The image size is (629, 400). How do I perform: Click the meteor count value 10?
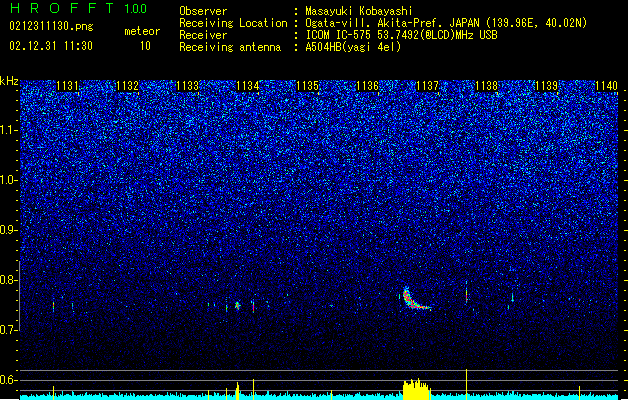[145, 46]
